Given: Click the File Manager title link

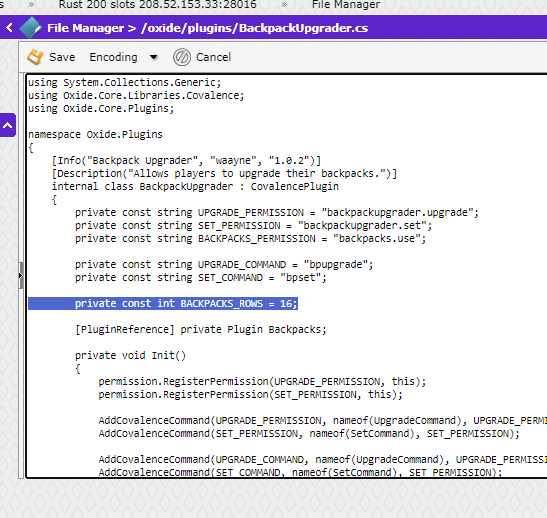Looking at the screenshot, I should point(85,28).
